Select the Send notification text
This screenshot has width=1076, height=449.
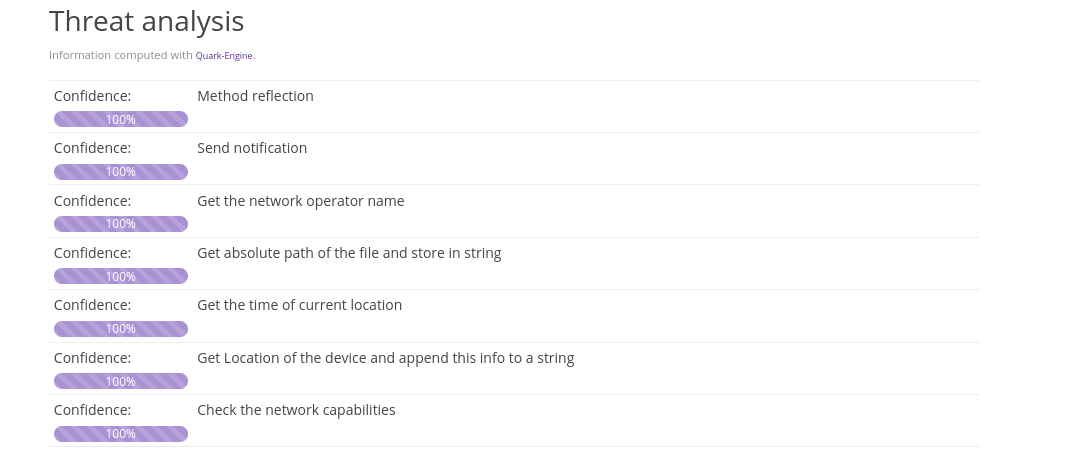click(x=252, y=148)
